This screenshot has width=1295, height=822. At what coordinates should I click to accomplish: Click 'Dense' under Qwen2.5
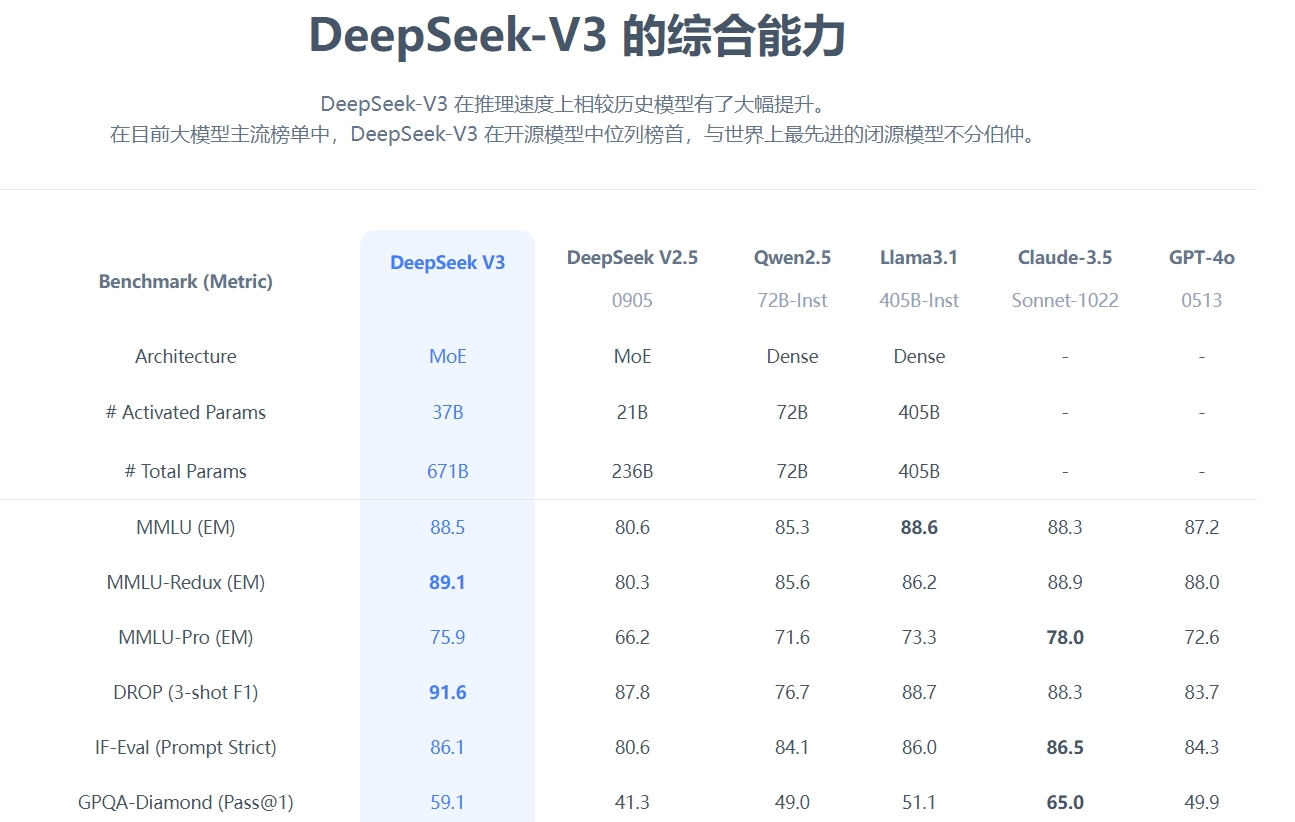click(792, 356)
